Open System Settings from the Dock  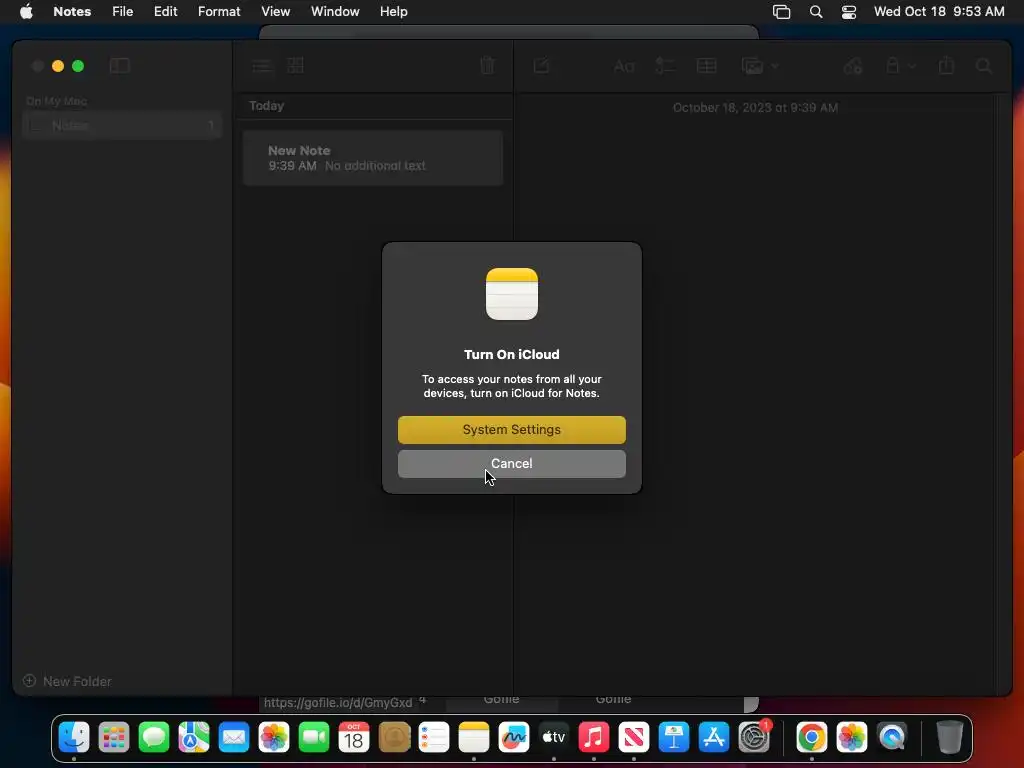754,737
